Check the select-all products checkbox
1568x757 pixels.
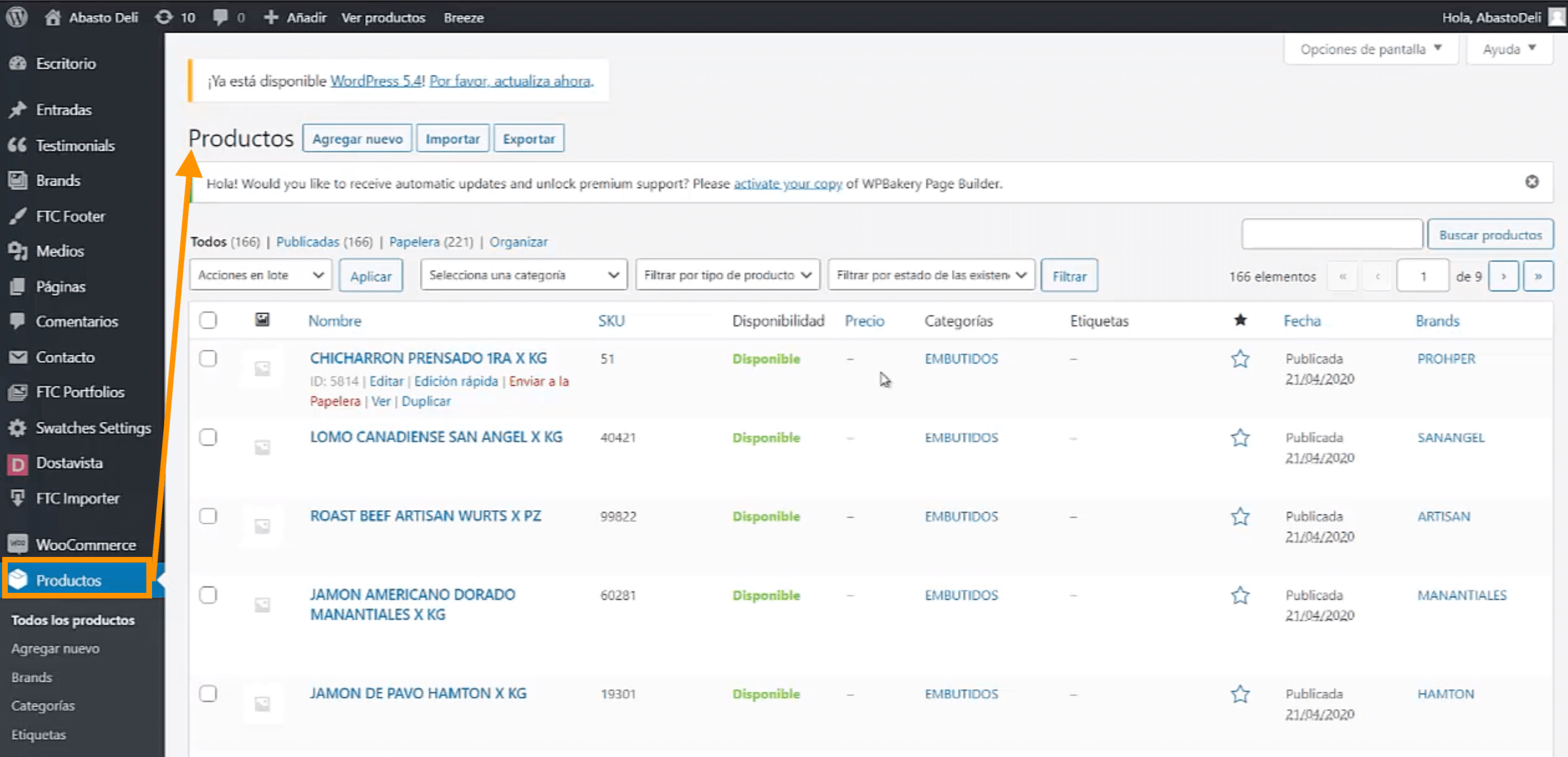[x=208, y=320]
